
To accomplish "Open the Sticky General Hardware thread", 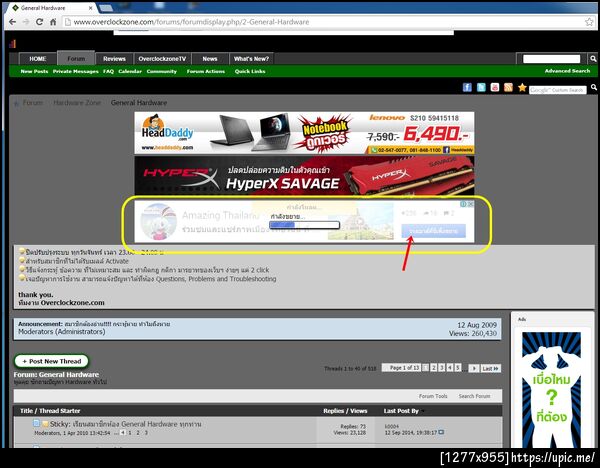I will 139,424.
